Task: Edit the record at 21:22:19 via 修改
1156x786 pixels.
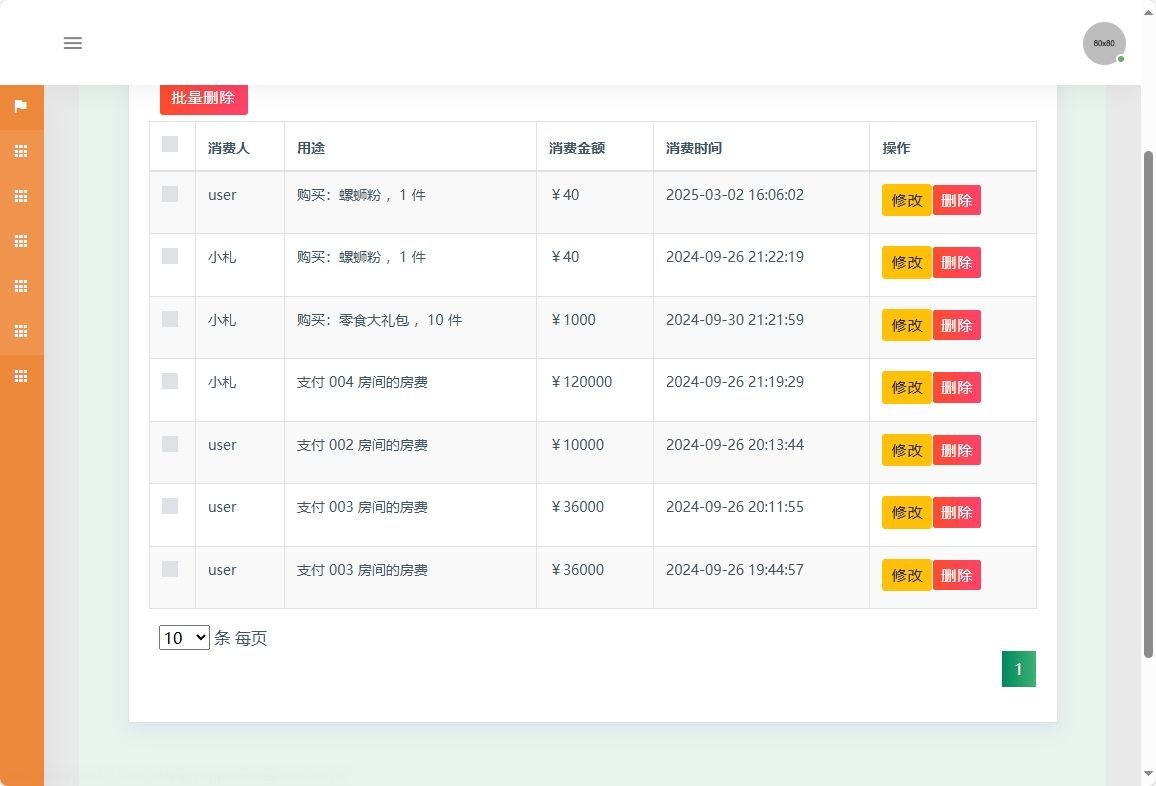Action: coord(907,262)
